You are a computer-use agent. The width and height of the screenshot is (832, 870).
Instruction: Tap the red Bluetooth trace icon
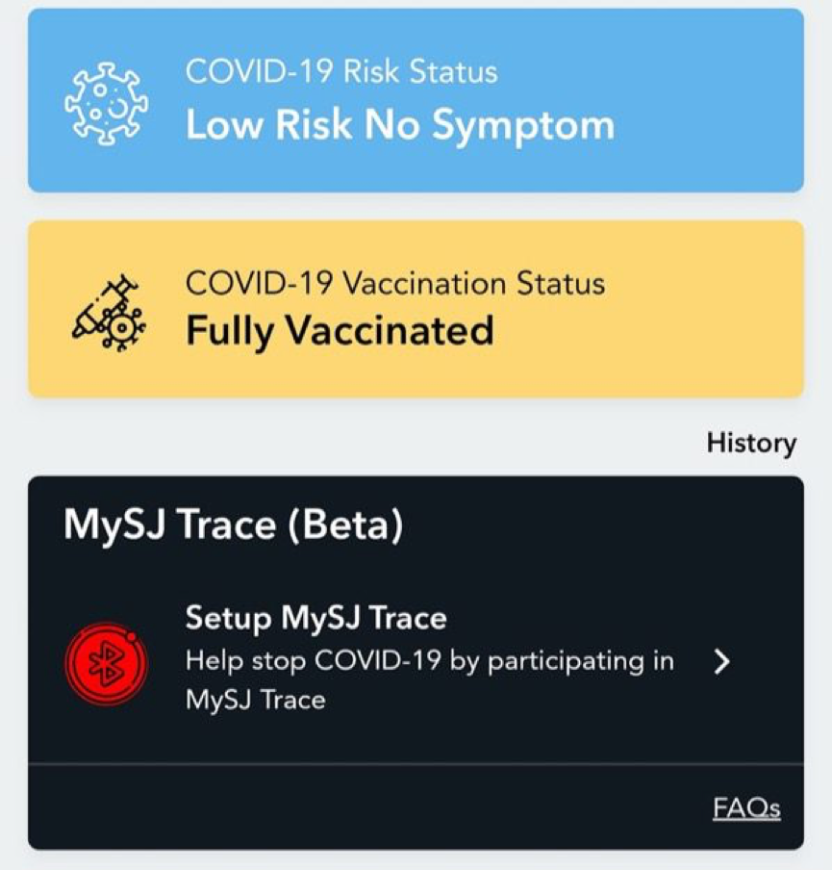point(106,664)
